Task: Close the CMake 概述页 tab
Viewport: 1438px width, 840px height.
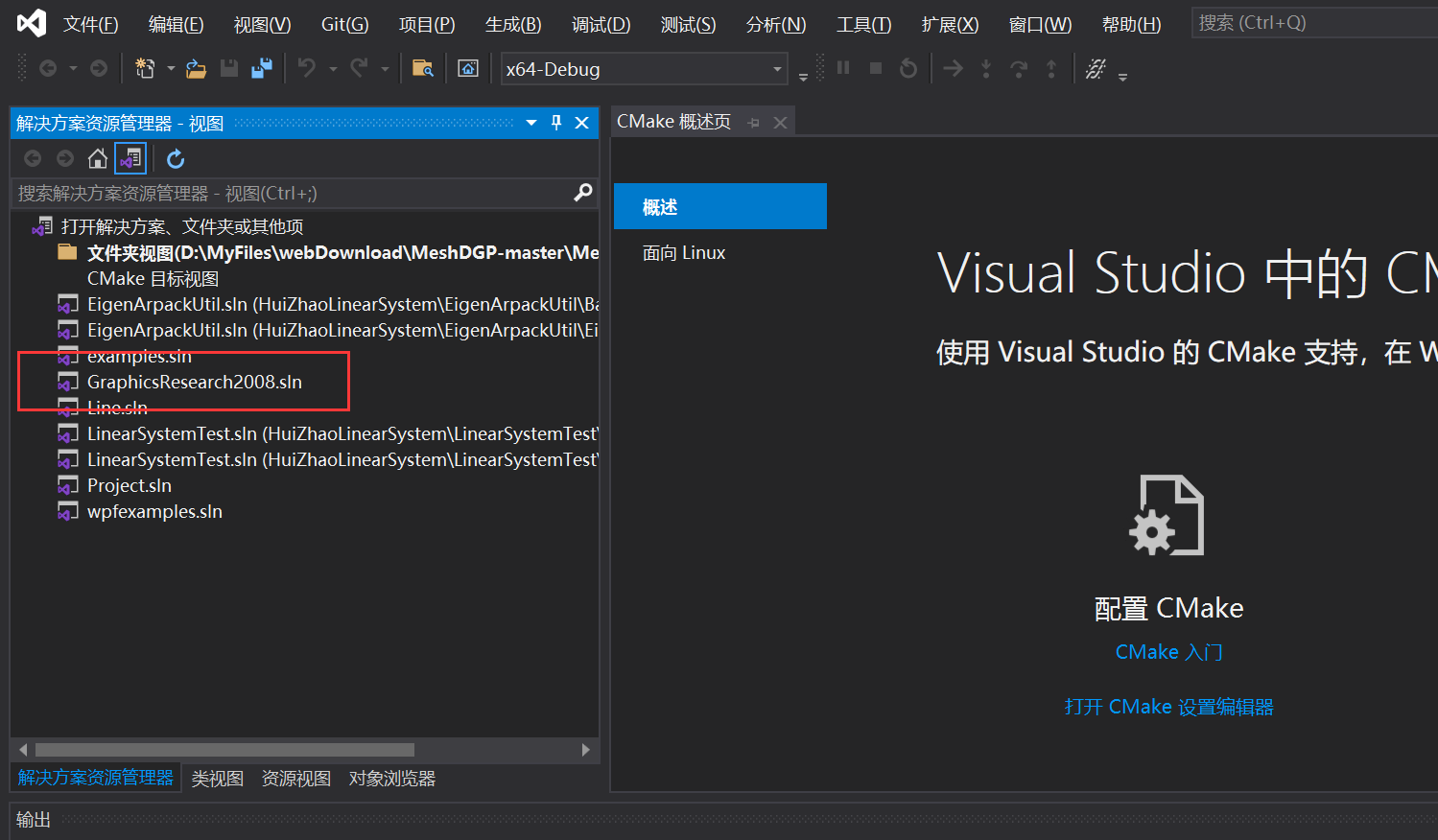Action: tap(780, 123)
